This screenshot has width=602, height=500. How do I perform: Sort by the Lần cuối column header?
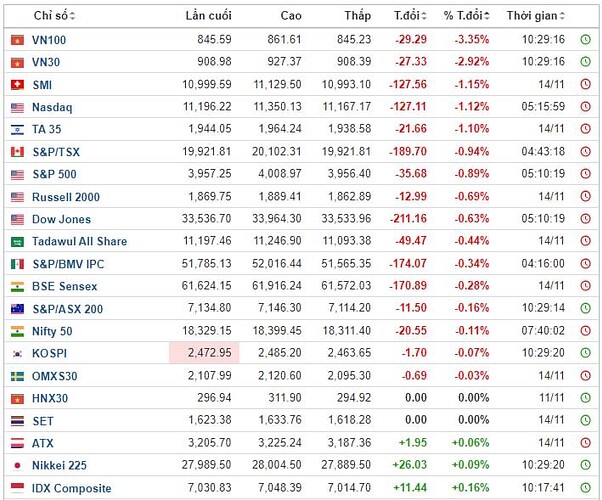coord(209,16)
